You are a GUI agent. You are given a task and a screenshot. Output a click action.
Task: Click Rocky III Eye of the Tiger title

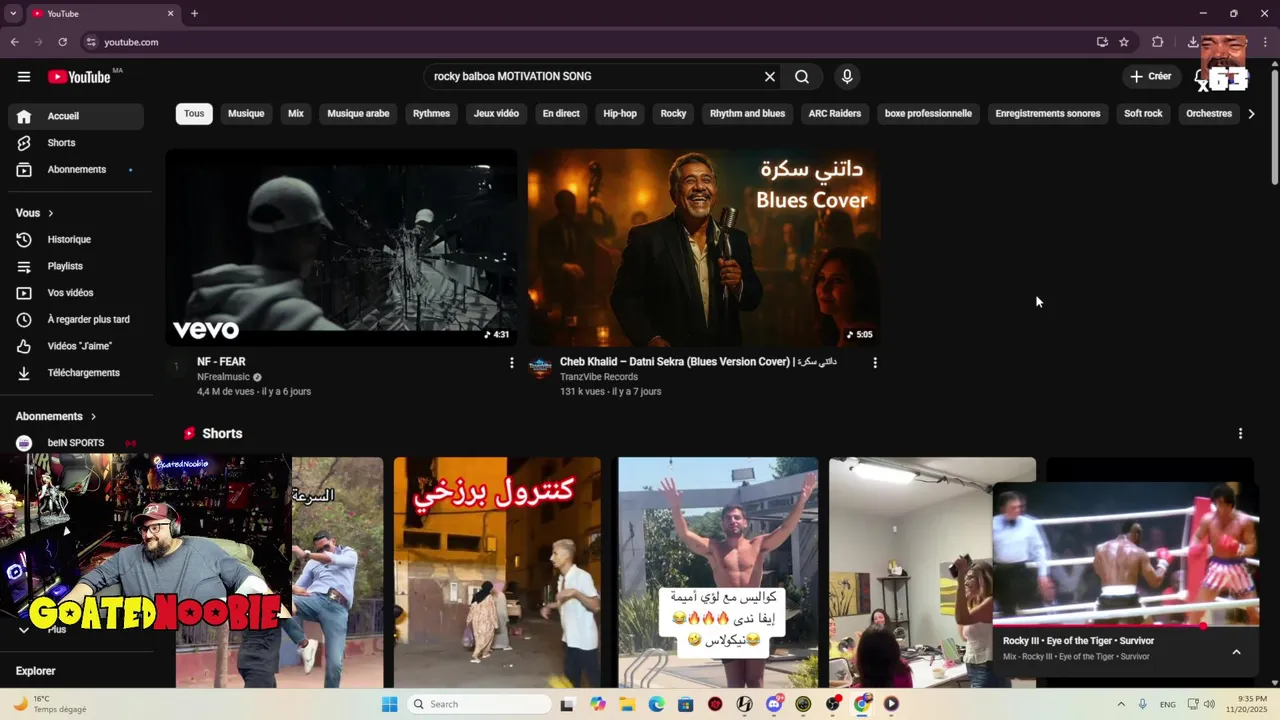pos(1078,641)
